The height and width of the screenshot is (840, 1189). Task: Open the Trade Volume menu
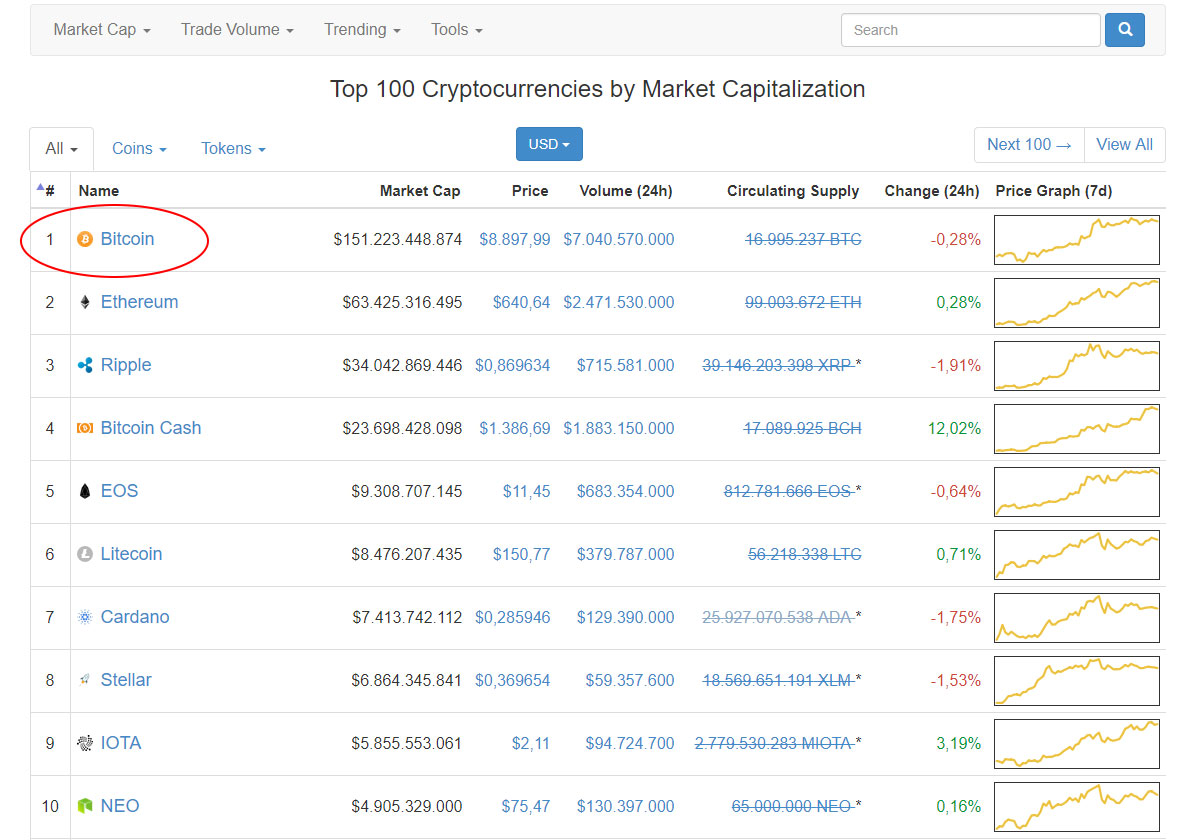coord(237,30)
